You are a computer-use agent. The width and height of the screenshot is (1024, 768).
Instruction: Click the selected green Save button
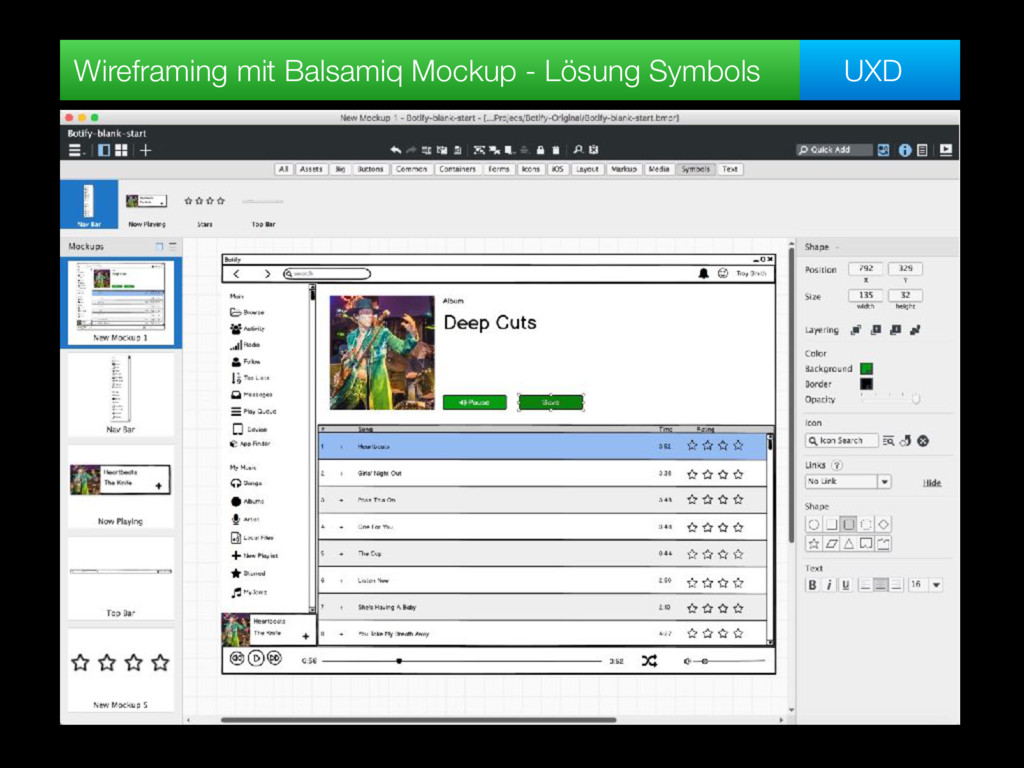(x=551, y=402)
